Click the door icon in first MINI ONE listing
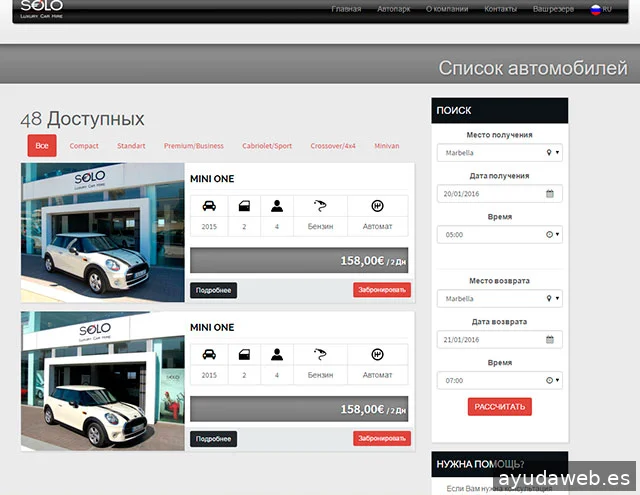This screenshot has height=495, width=640. click(x=243, y=206)
